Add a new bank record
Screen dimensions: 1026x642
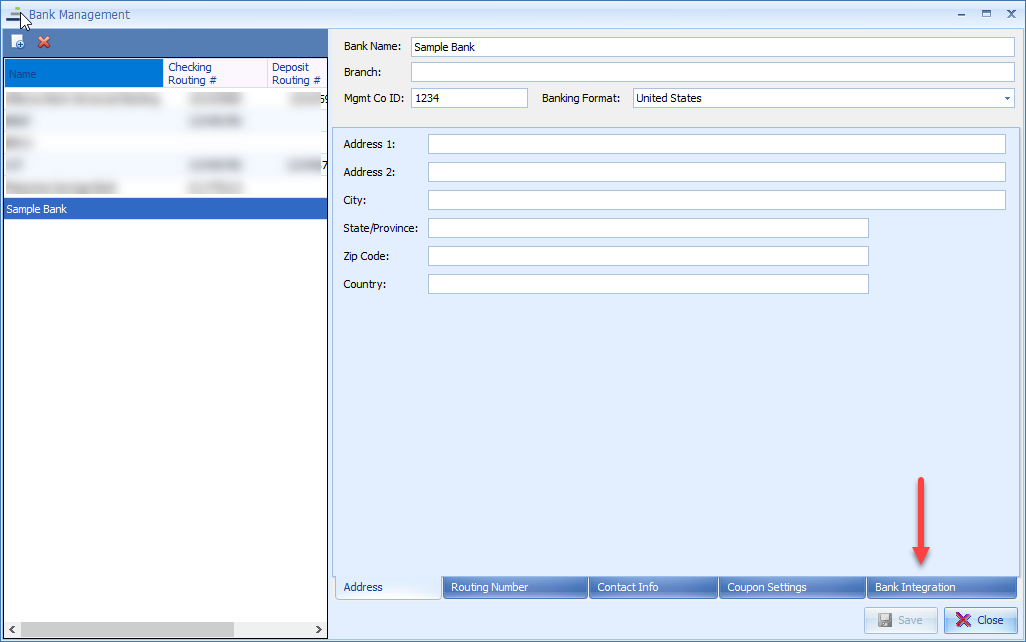(x=16, y=41)
